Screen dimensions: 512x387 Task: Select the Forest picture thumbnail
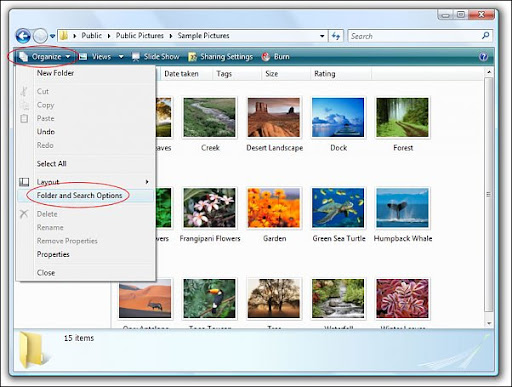pos(402,117)
